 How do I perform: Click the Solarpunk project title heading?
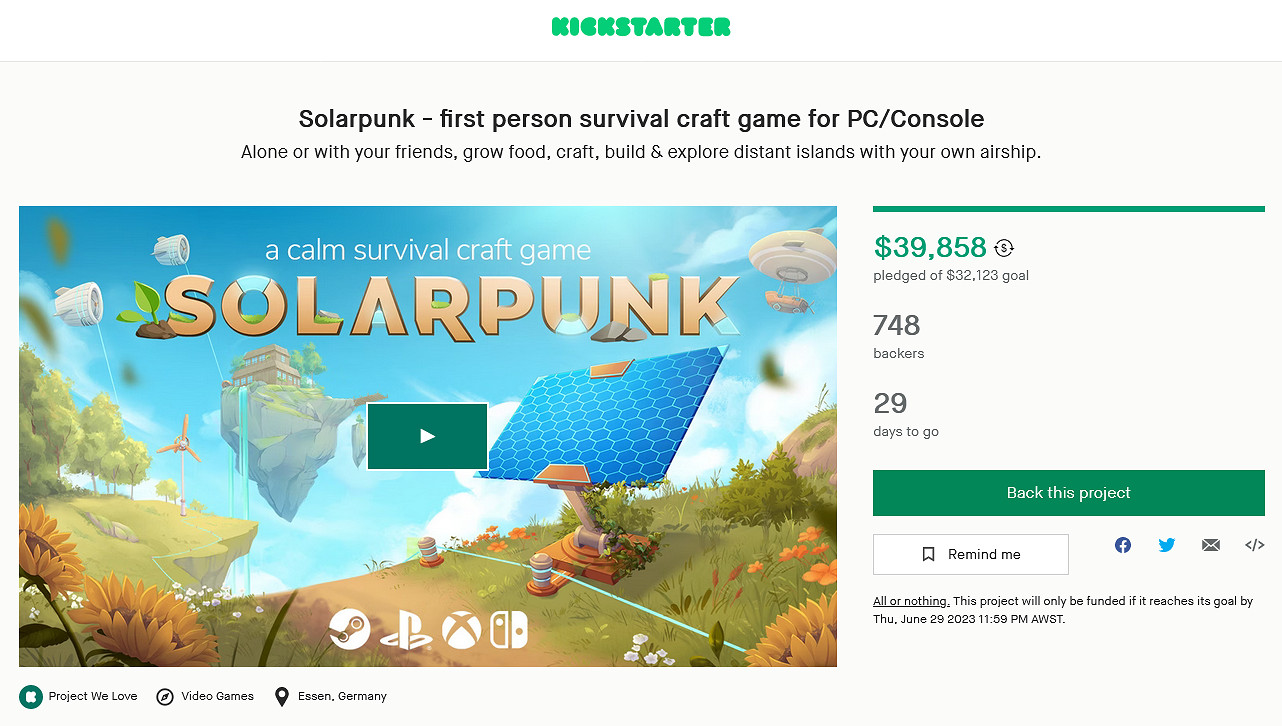[x=641, y=119]
